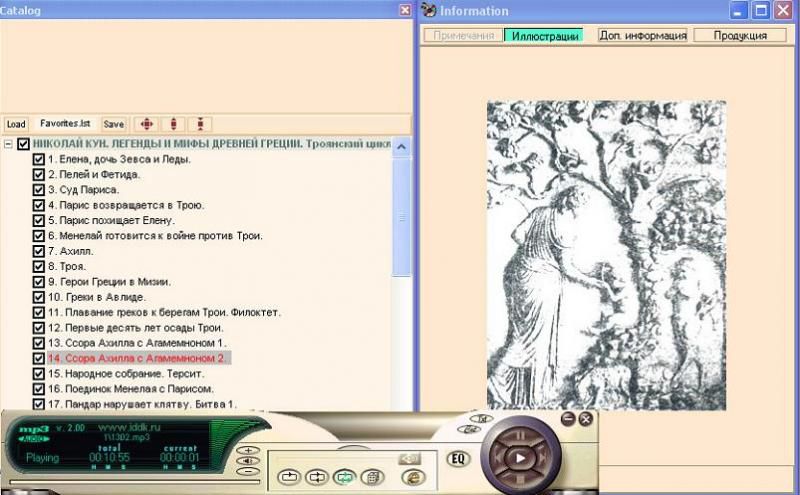Click the Internet Explorer icon in player
Viewport: 800px width, 495px height.
tap(410, 477)
